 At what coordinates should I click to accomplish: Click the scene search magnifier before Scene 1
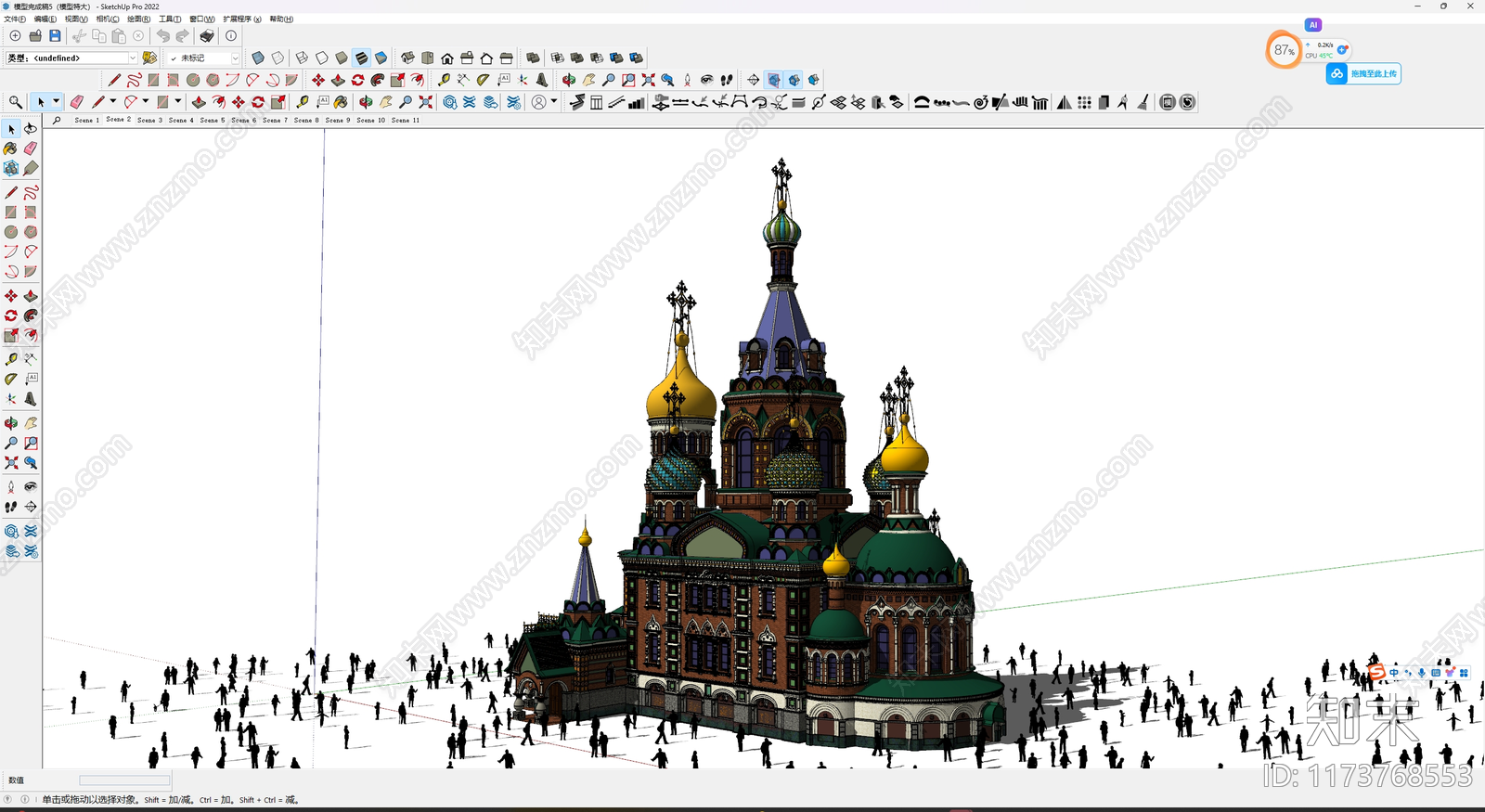57,120
